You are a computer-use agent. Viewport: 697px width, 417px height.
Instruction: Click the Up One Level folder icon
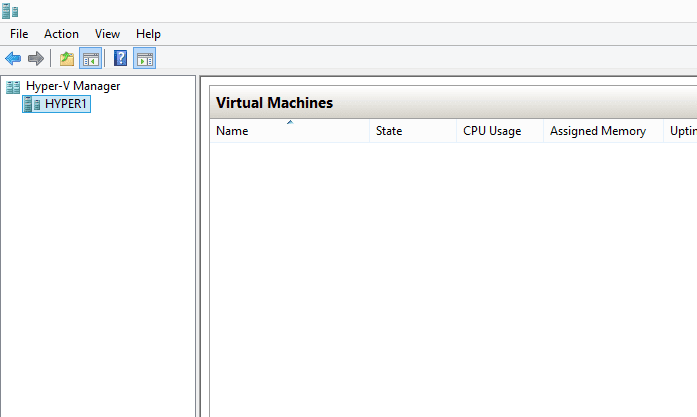click(x=67, y=58)
